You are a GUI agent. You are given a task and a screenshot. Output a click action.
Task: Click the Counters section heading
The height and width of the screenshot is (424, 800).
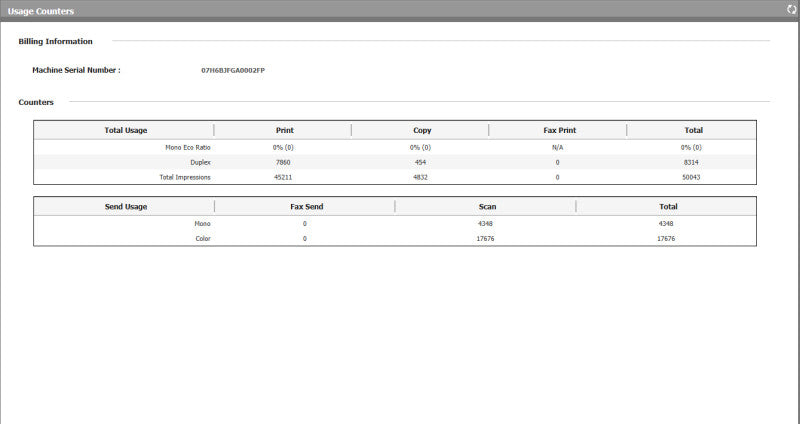[36, 102]
